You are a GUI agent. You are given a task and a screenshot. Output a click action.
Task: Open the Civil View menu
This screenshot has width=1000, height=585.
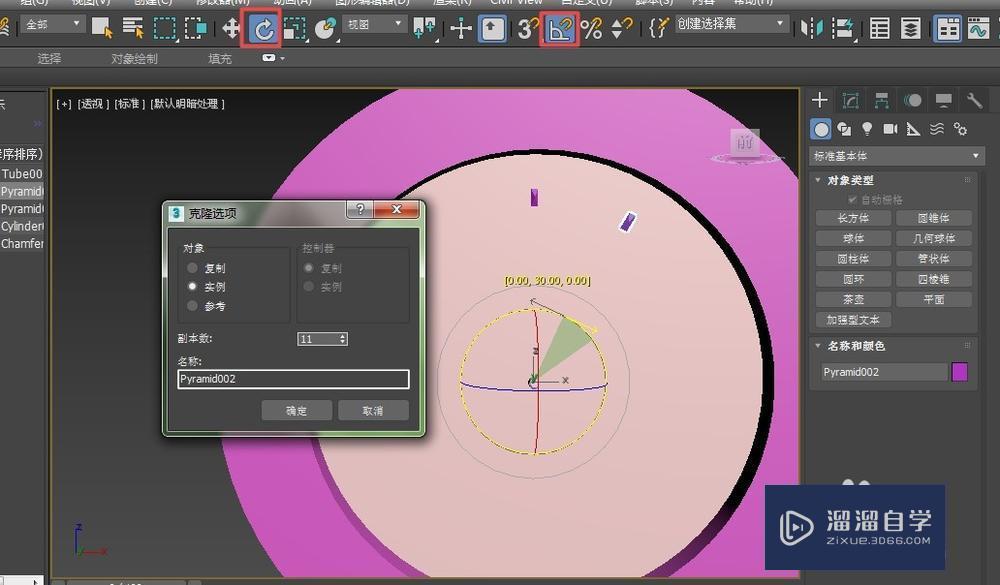(x=515, y=4)
